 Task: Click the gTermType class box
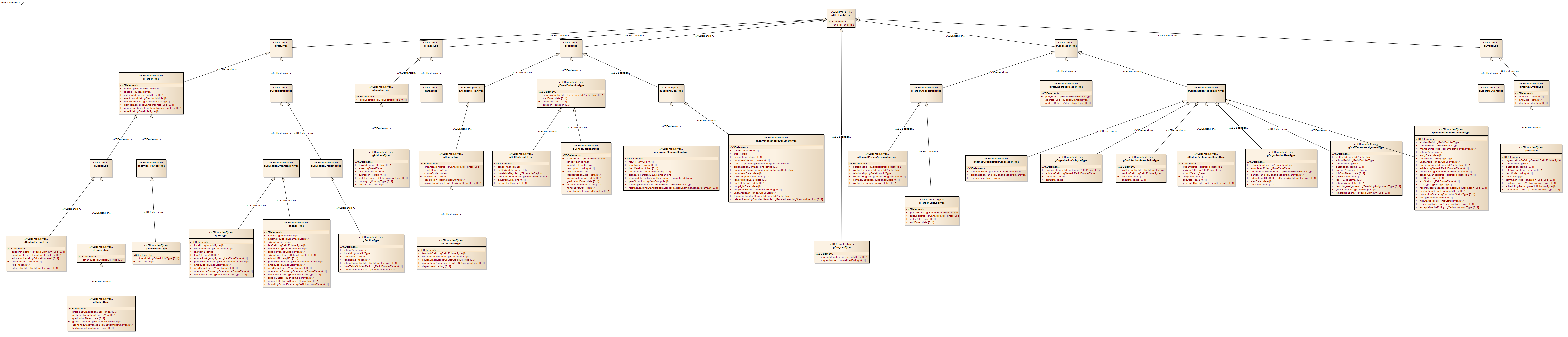(1530, 168)
